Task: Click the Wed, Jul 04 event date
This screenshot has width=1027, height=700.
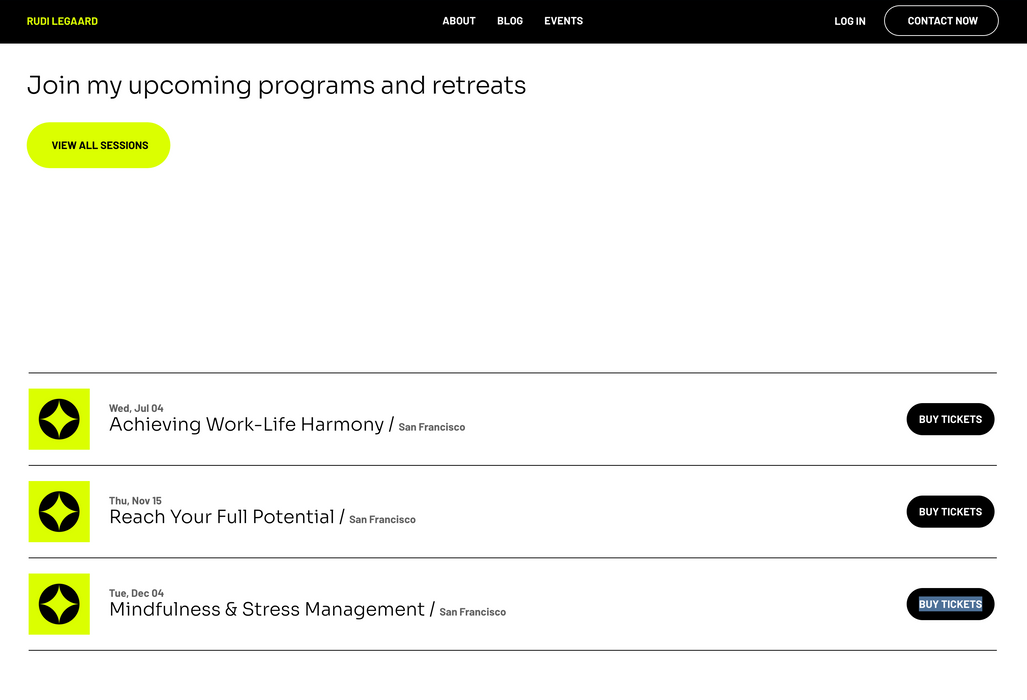Action: (136, 408)
